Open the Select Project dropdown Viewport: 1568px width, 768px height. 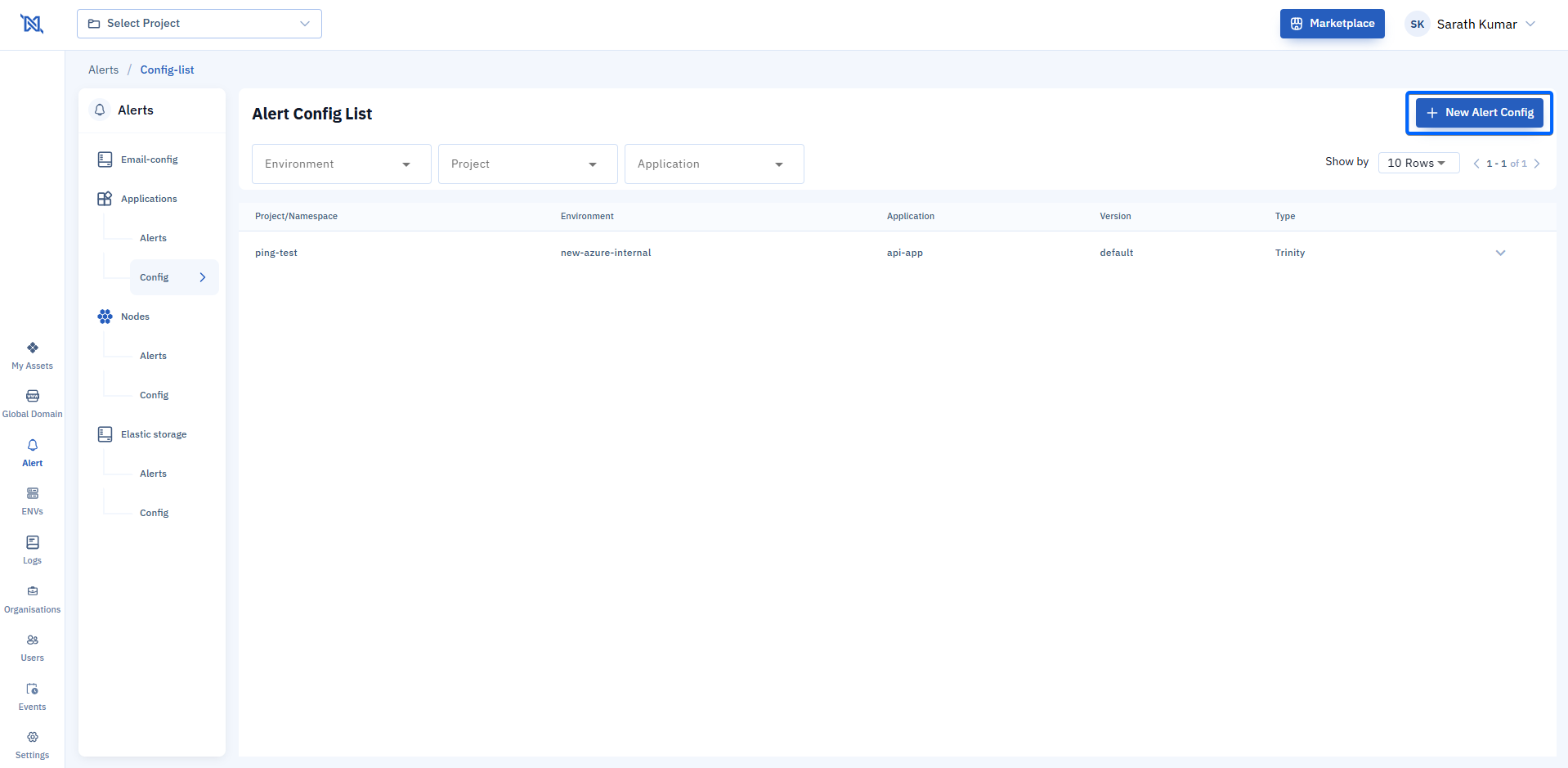point(199,24)
